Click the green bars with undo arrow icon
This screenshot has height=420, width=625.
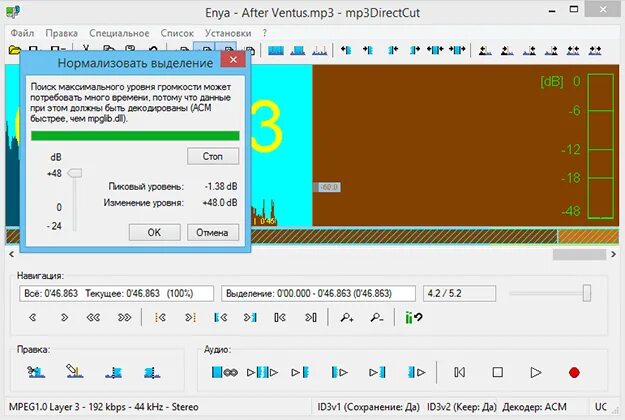coord(414,318)
